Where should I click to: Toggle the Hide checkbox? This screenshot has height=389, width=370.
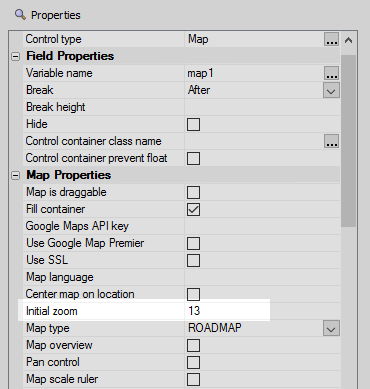click(194, 124)
